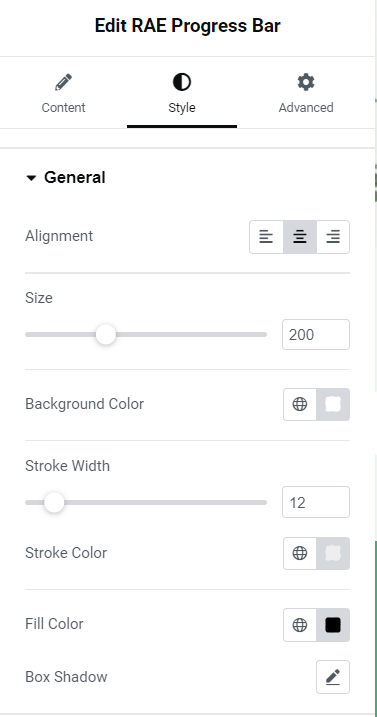Click the Stroke Width slider handle
The image size is (377, 717).
54,503
